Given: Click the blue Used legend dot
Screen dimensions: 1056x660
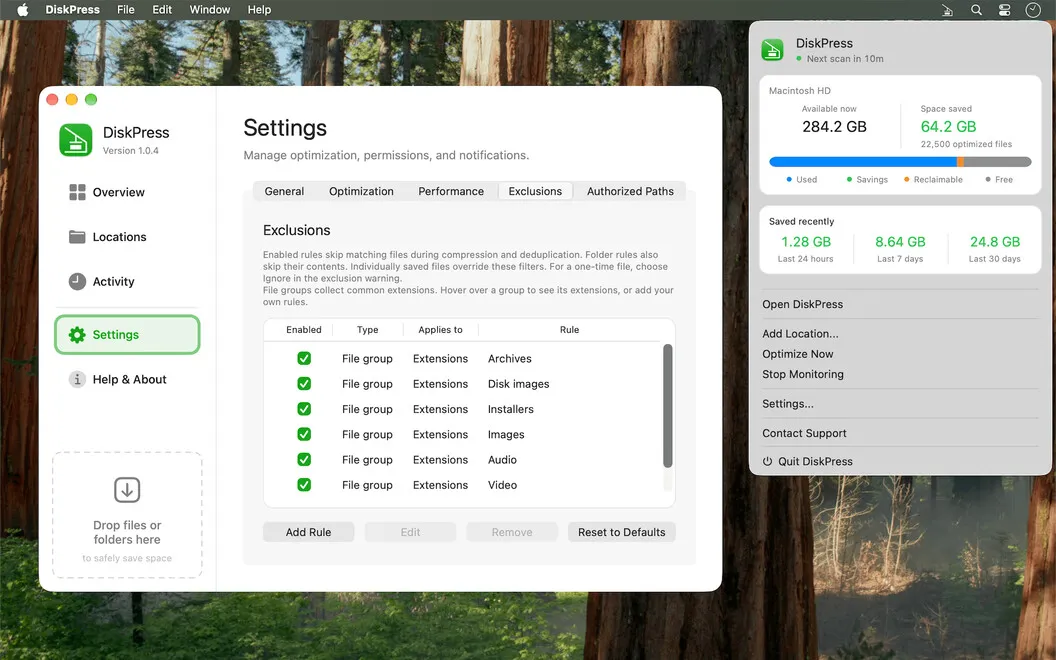Looking at the screenshot, I should point(789,180).
